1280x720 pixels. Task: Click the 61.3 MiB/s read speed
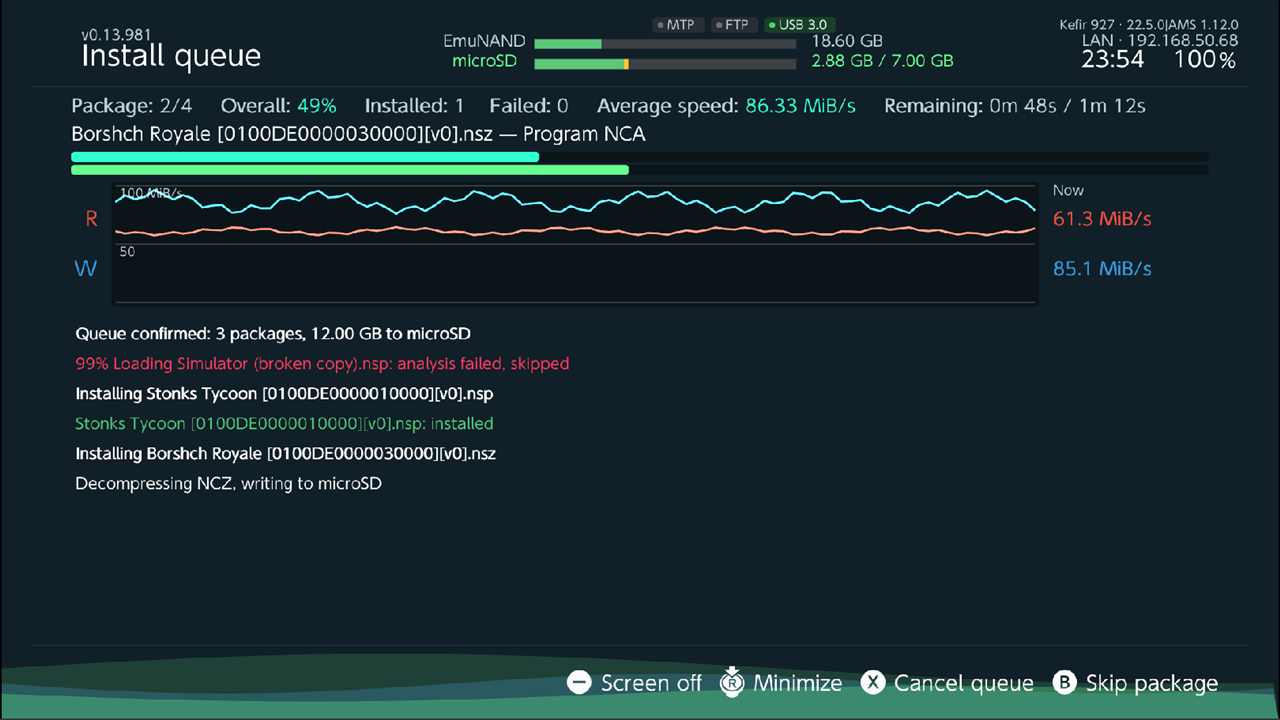(x=1102, y=219)
